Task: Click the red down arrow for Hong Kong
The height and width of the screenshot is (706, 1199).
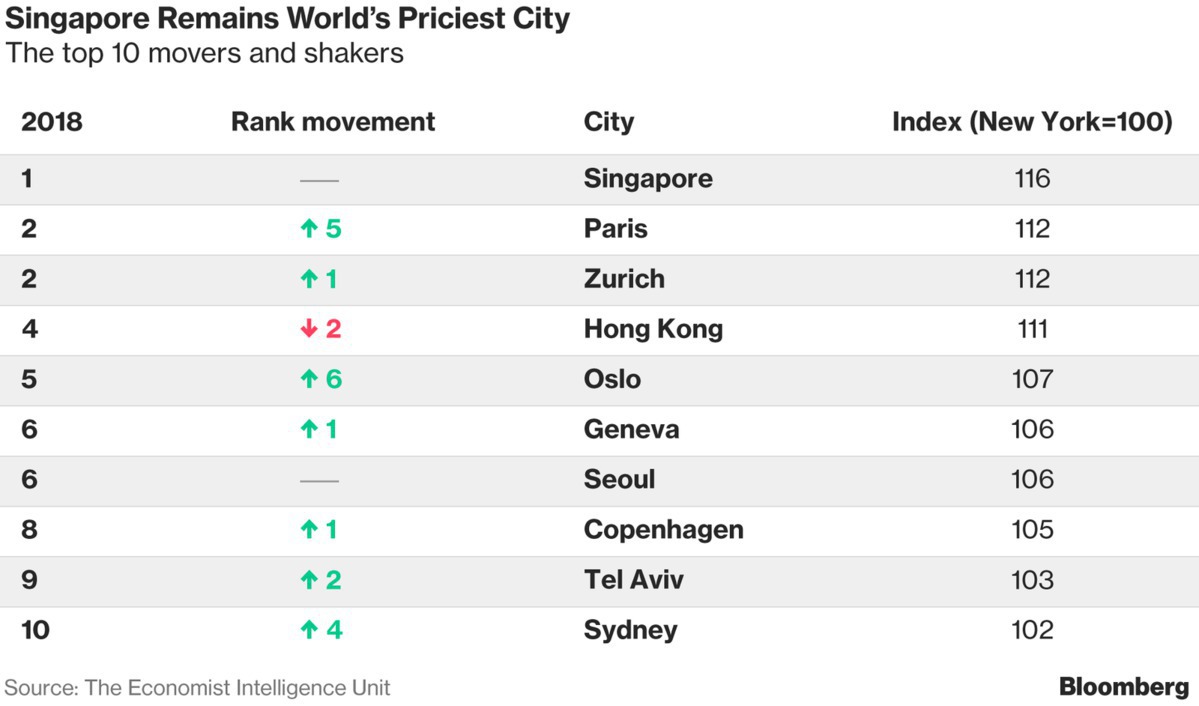Action: coord(309,329)
